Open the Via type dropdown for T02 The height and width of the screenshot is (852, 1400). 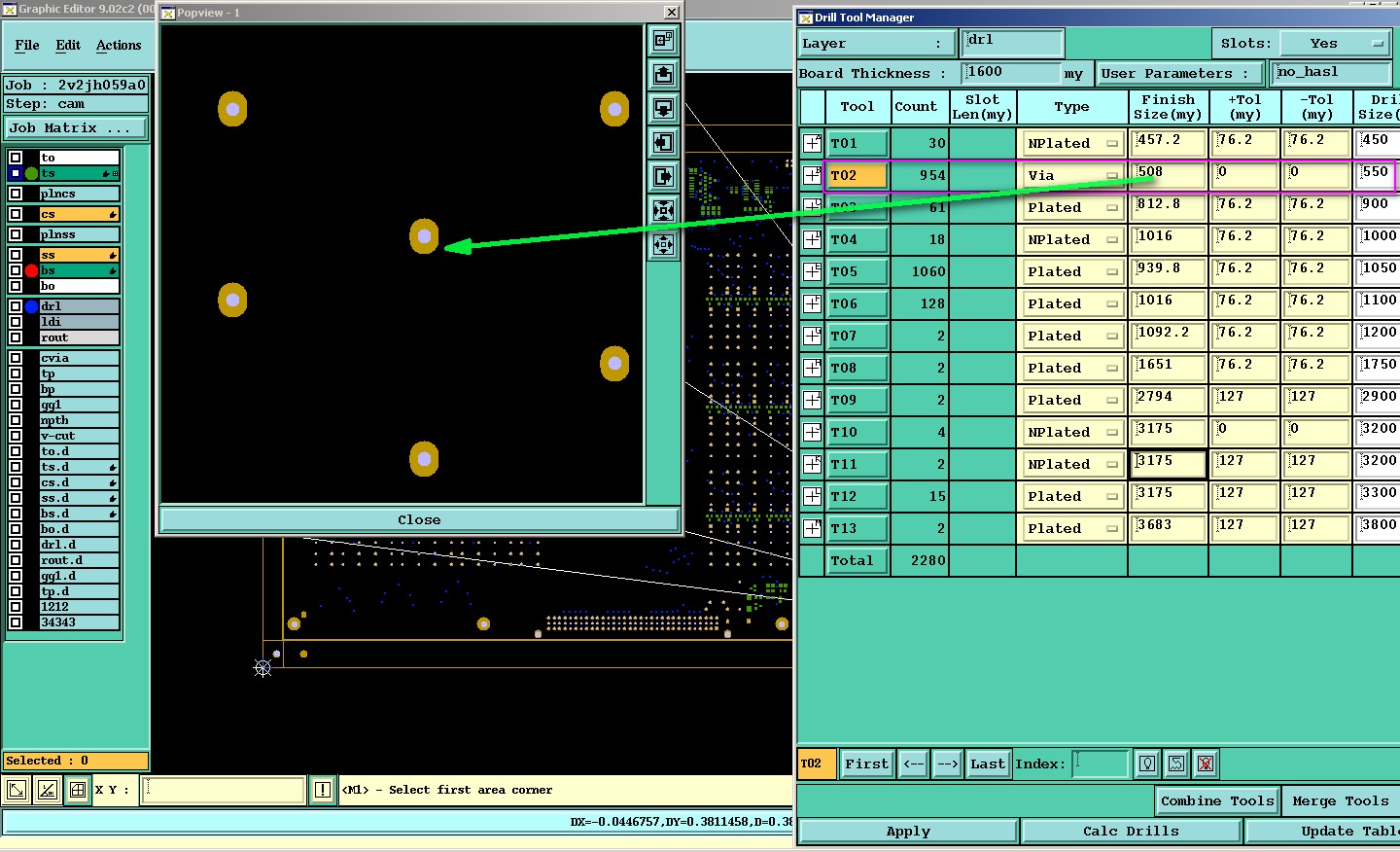[1072, 175]
